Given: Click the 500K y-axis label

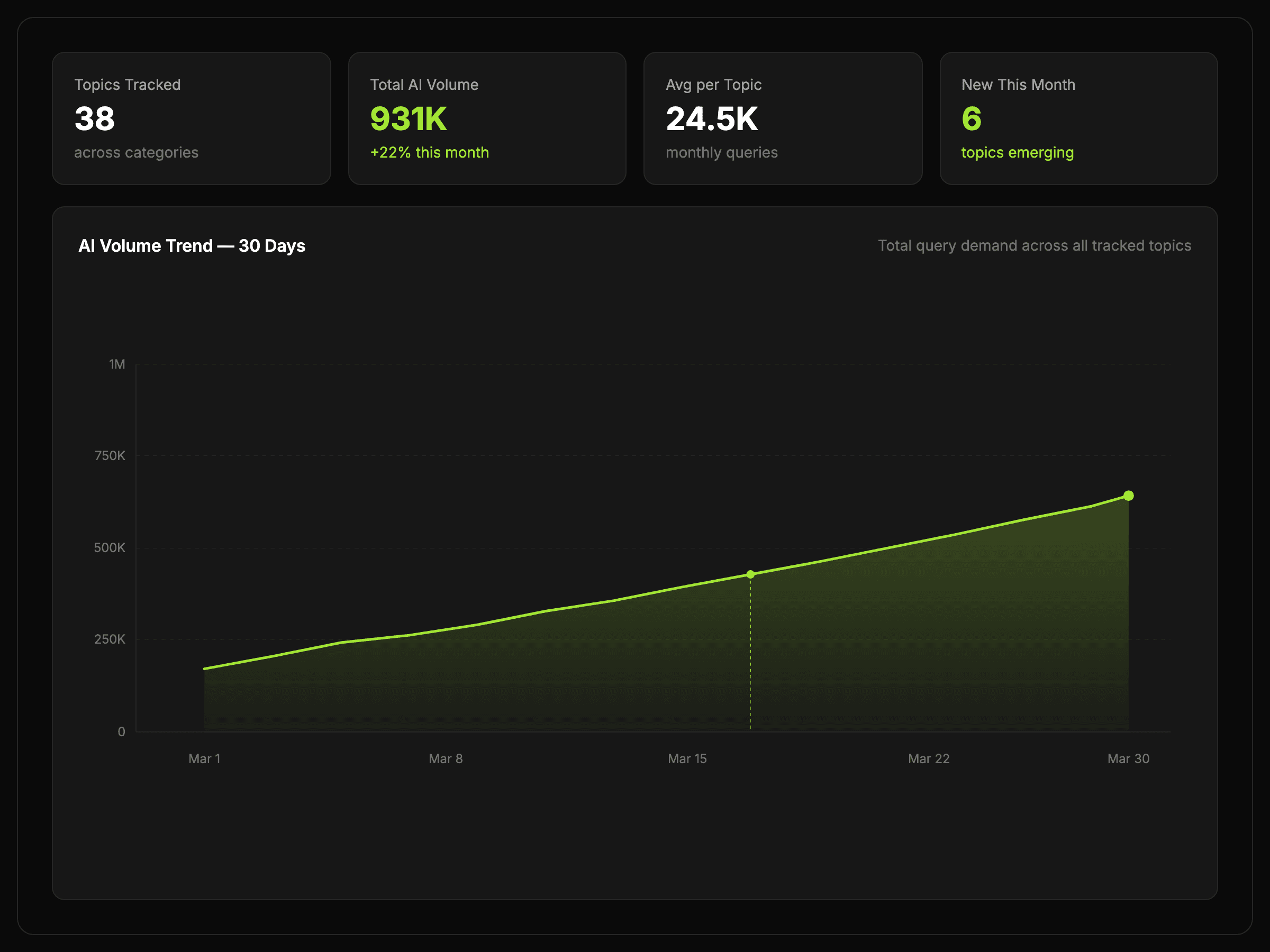Looking at the screenshot, I should (109, 547).
